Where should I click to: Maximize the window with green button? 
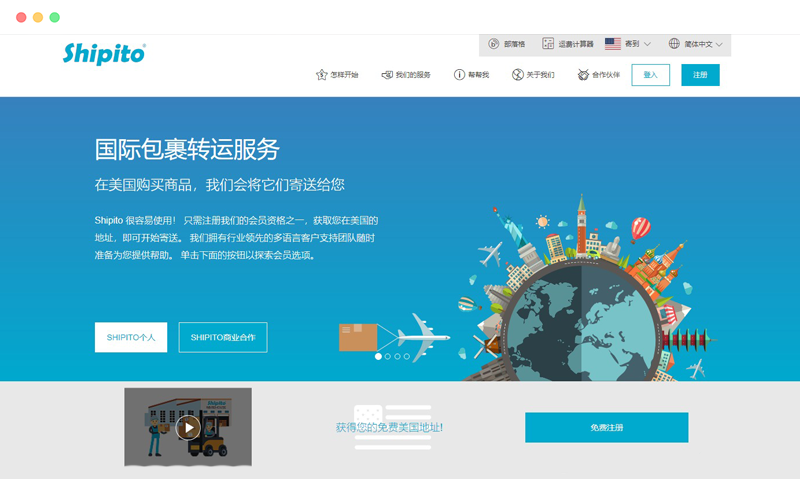pyautogui.click(x=55, y=17)
